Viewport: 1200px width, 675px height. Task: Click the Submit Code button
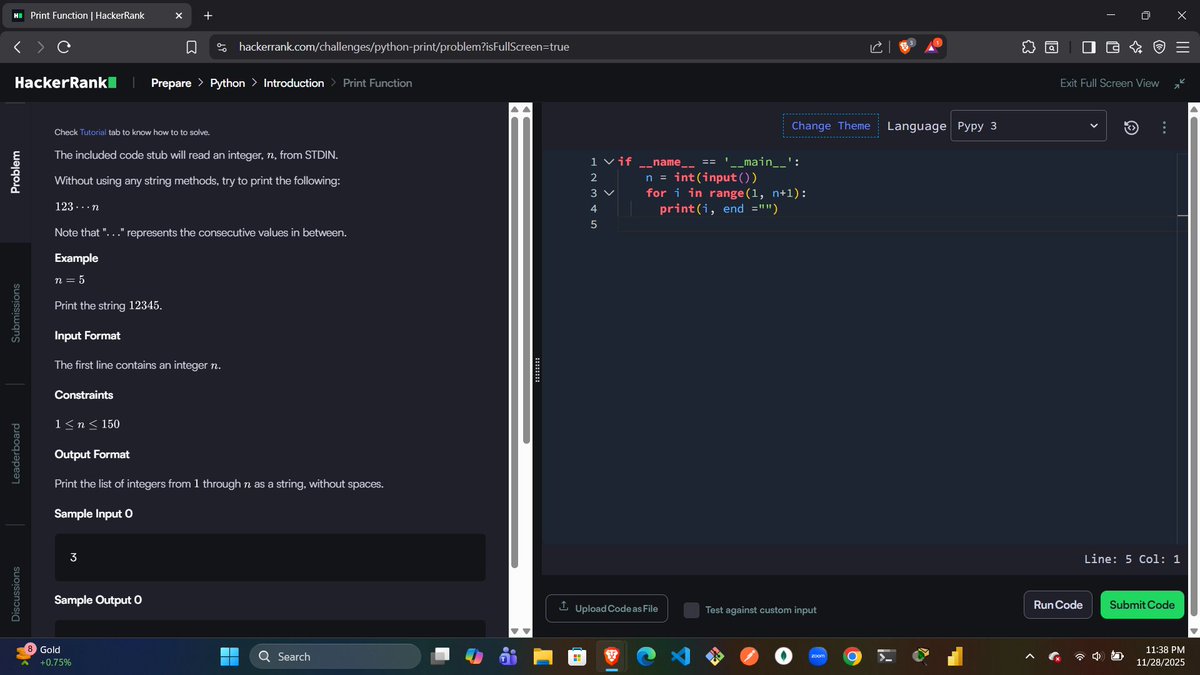(1141, 604)
